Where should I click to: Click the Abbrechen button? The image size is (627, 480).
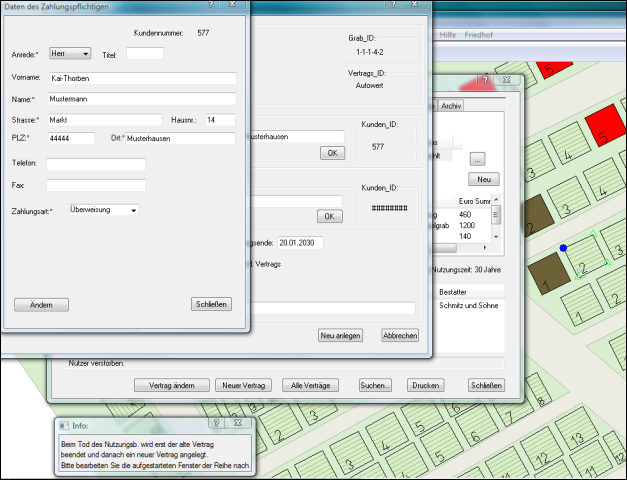(400, 336)
